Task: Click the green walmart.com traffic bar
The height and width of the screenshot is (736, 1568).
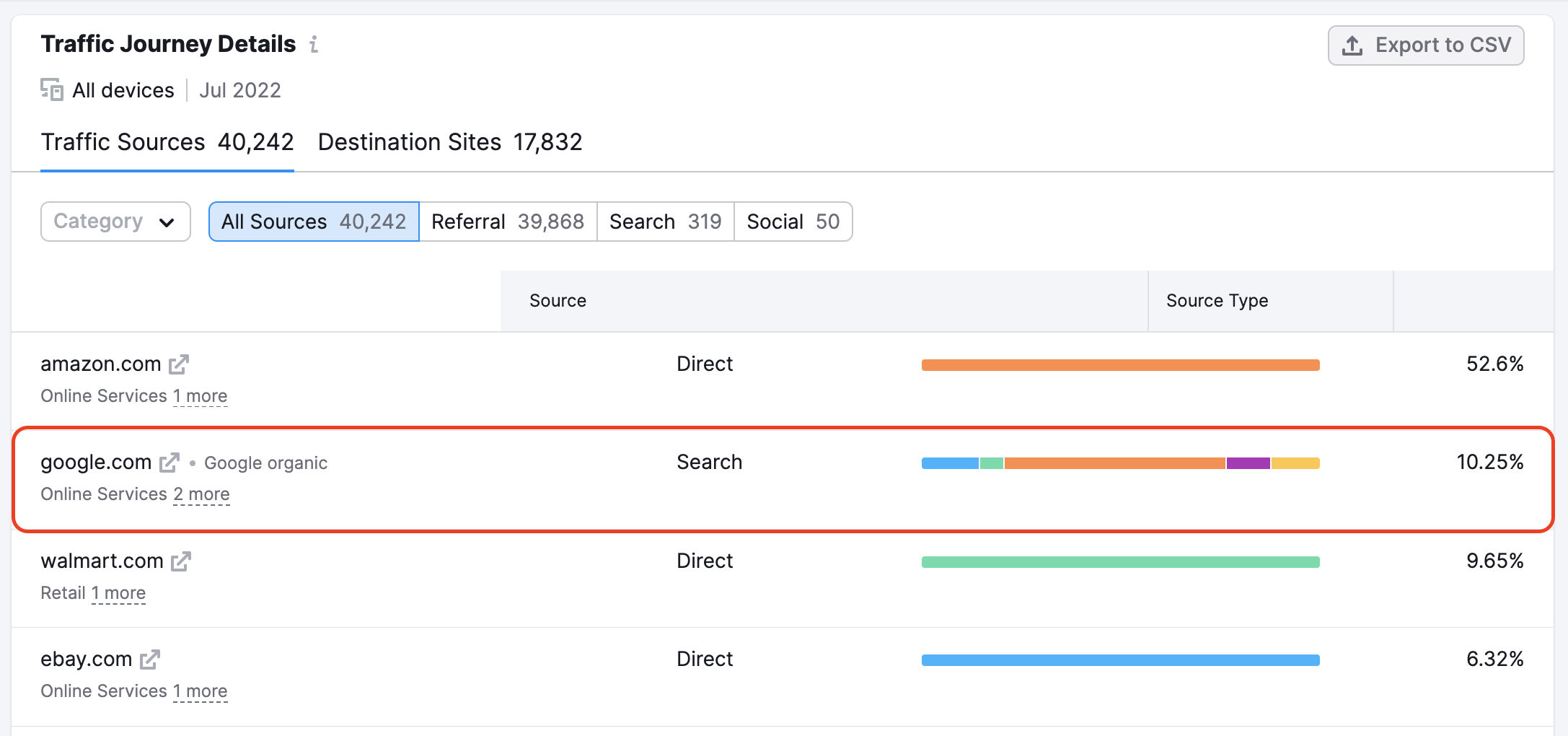Action: pyautogui.click(x=1120, y=562)
